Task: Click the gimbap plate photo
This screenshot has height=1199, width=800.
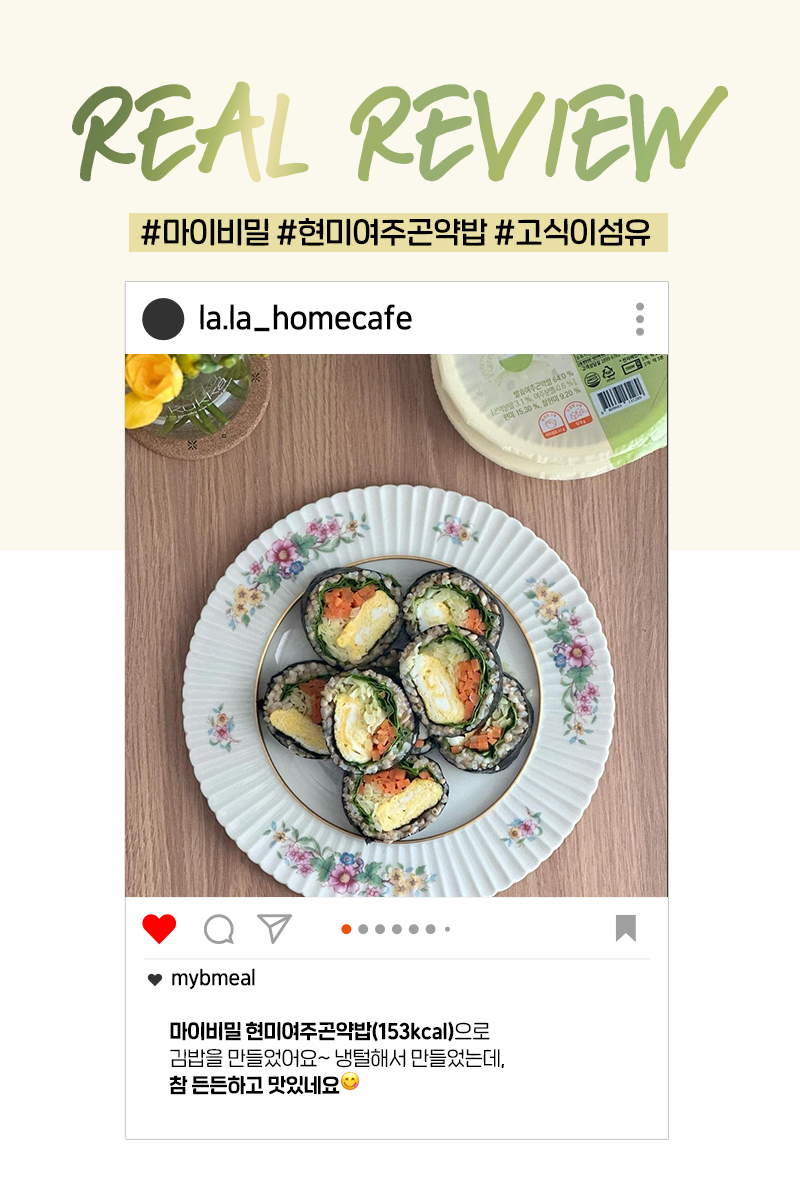Action: click(396, 625)
